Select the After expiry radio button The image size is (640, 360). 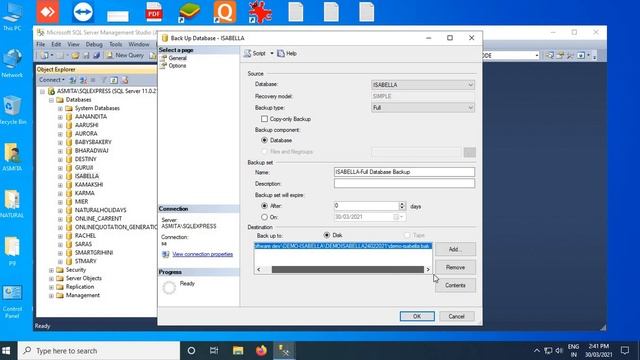[x=264, y=206]
